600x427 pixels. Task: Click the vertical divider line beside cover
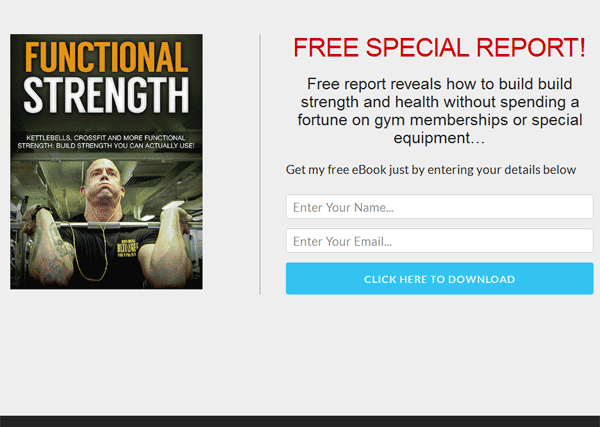(x=260, y=164)
